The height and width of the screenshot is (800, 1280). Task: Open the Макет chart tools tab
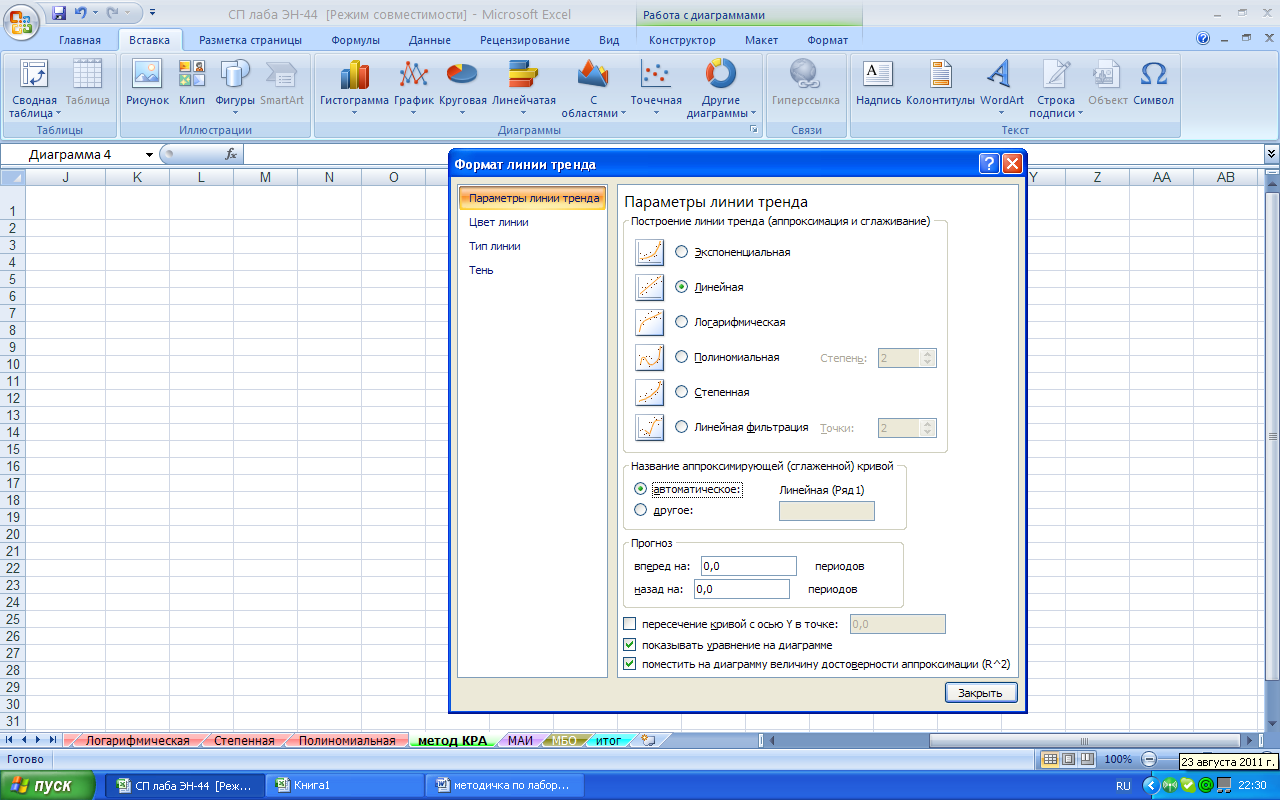tap(761, 40)
